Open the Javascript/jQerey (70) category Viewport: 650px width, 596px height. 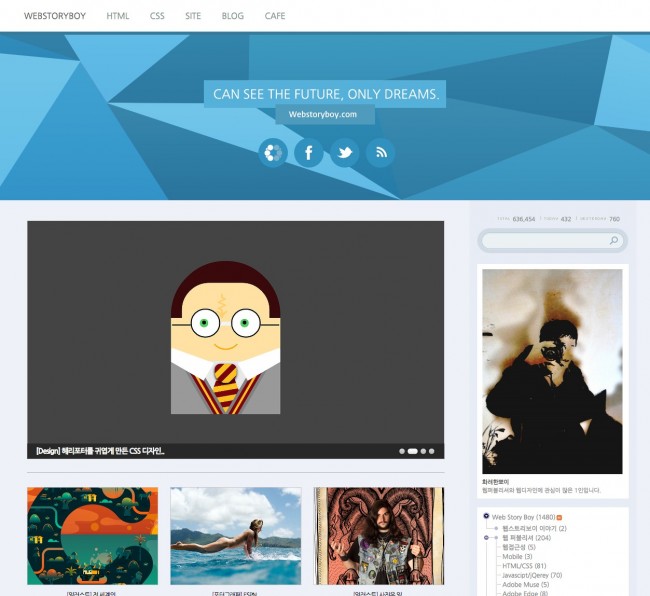point(532,575)
